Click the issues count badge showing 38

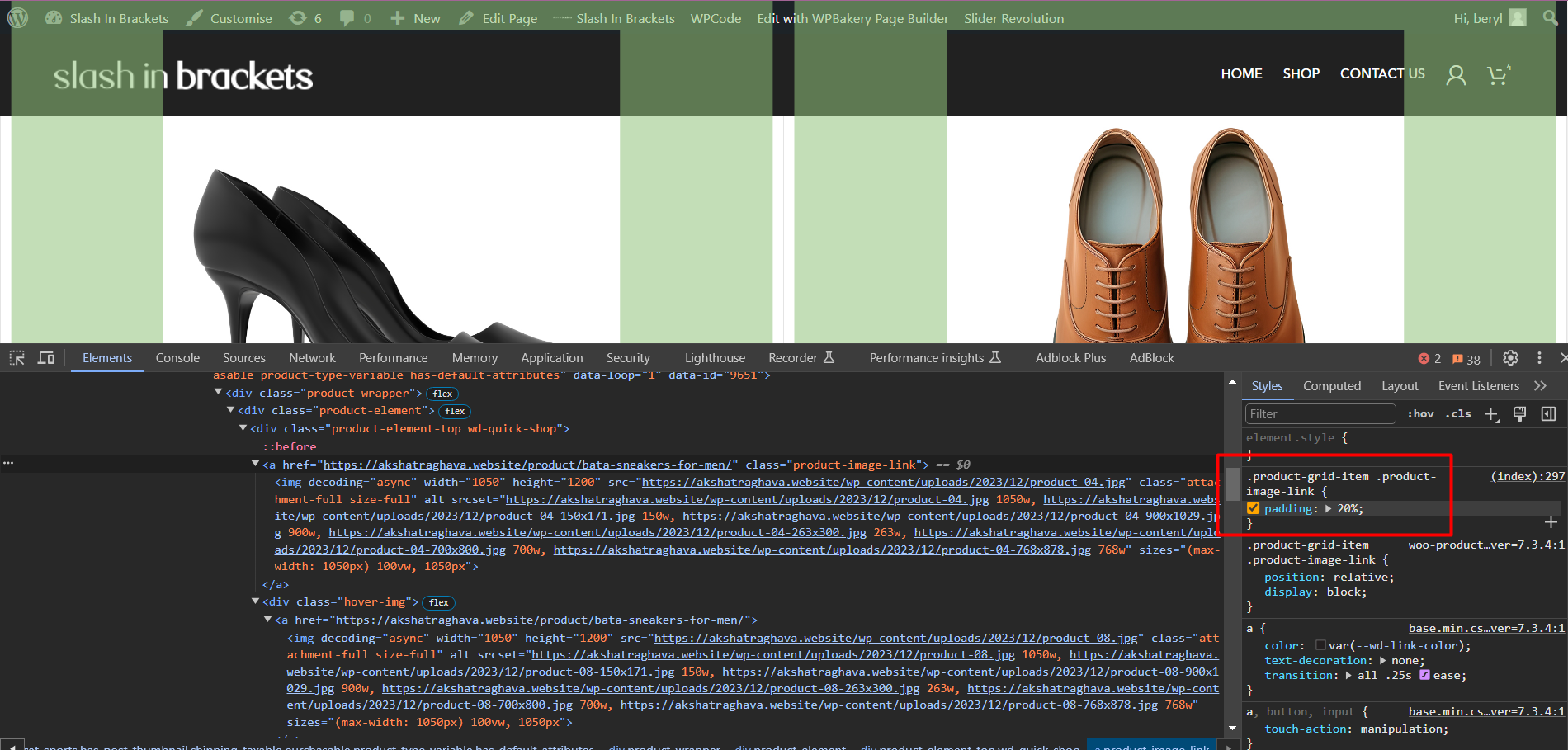[x=1466, y=359]
